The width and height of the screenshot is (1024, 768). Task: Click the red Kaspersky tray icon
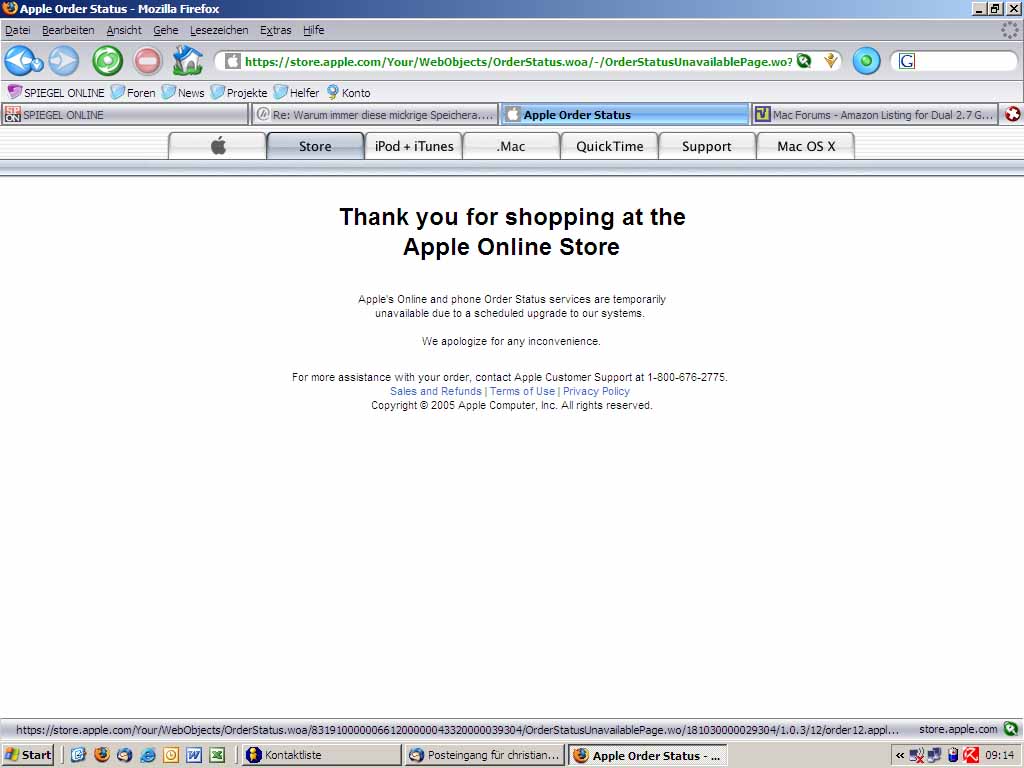point(971,756)
